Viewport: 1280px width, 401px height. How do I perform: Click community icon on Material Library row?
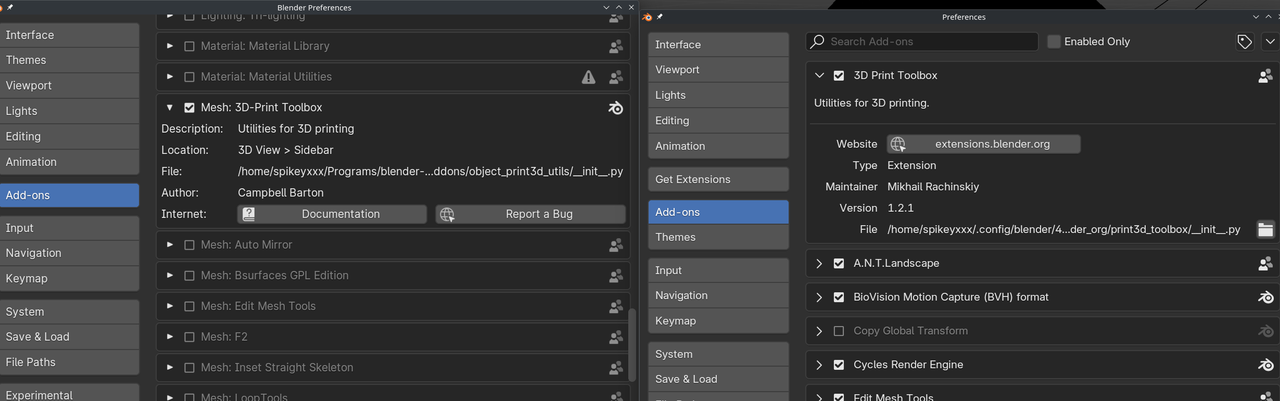[616, 46]
